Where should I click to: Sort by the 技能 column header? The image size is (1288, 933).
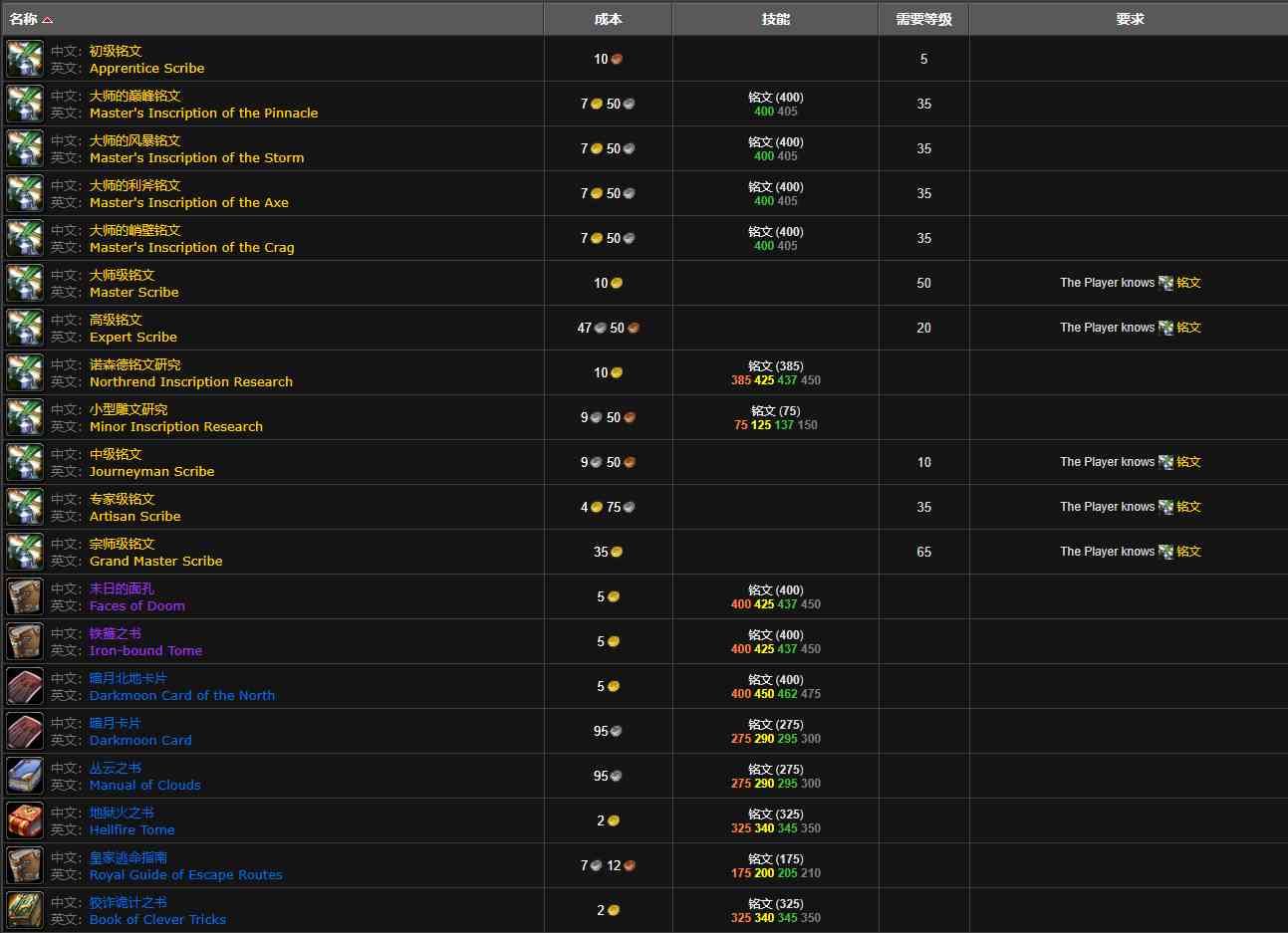(x=775, y=19)
